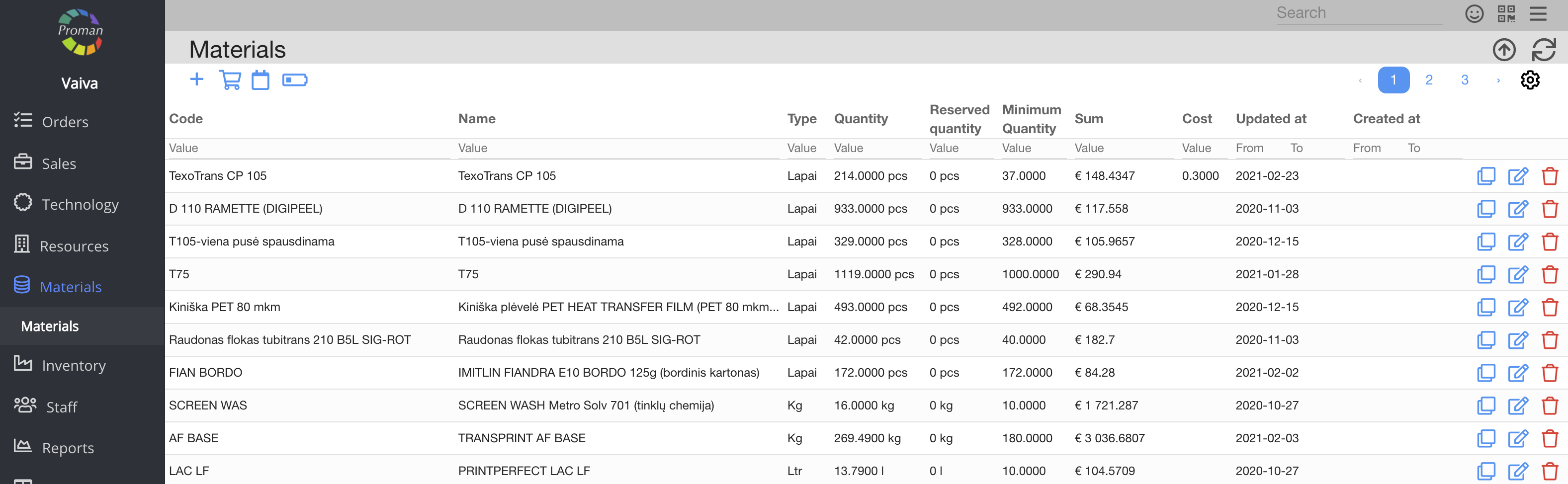
Task: Open the hamburger menu in top bar
Action: click(x=1538, y=13)
